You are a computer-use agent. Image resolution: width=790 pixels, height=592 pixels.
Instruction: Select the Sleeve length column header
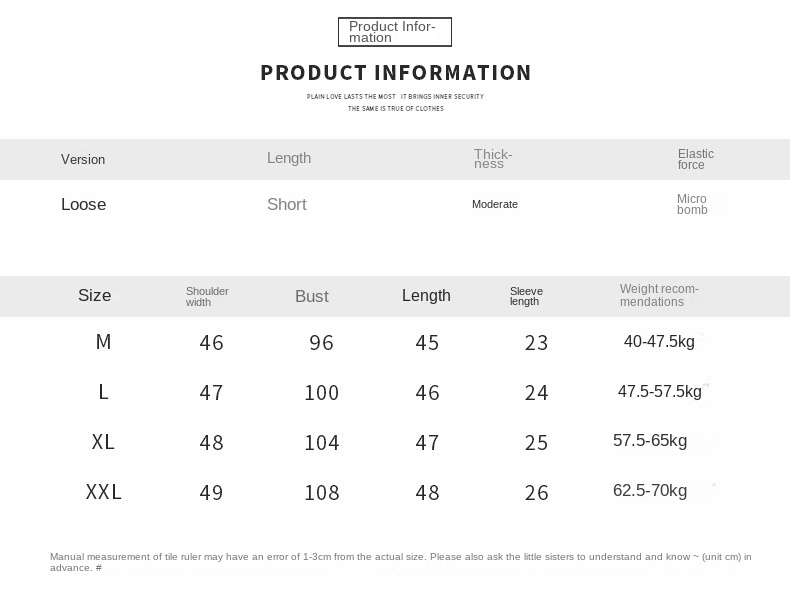click(526, 297)
